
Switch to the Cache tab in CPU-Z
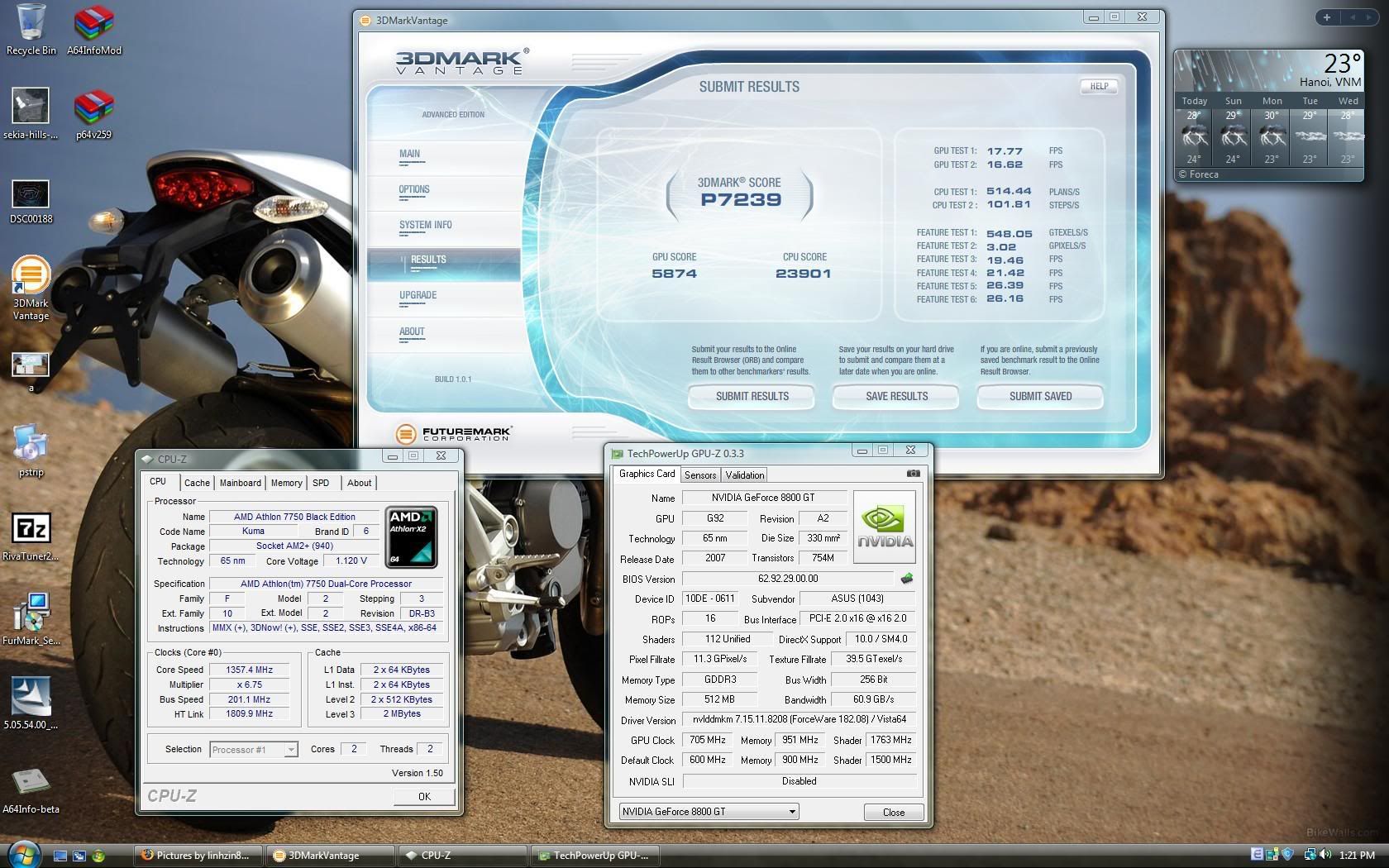(197, 483)
